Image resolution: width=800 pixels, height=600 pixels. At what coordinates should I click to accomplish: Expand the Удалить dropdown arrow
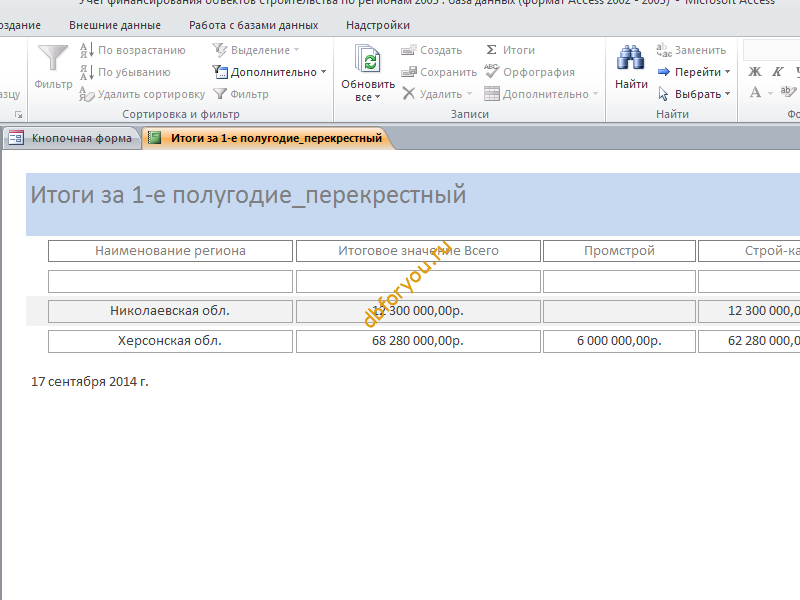[469, 94]
